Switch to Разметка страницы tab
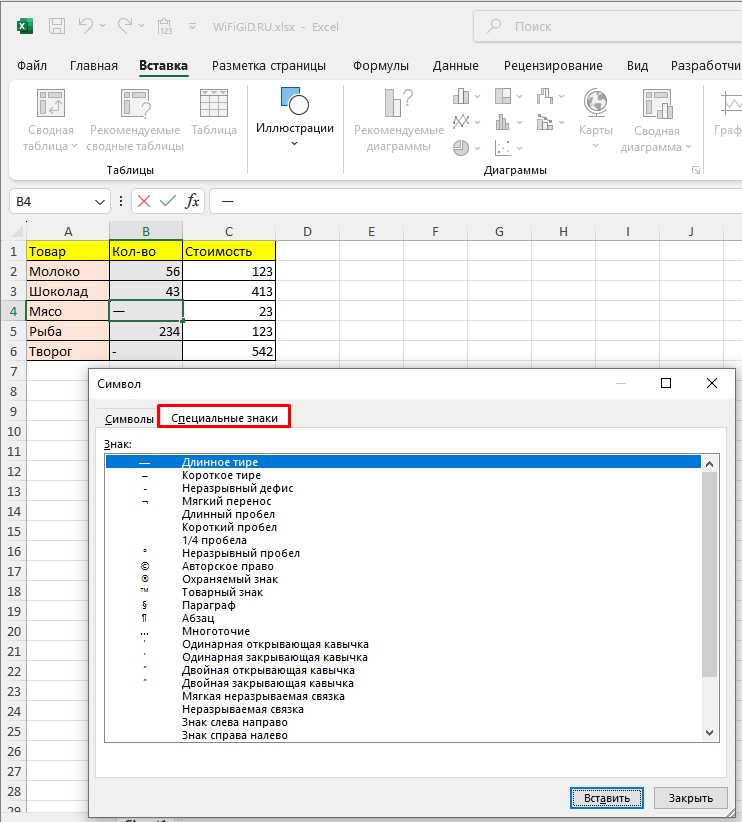This screenshot has width=742, height=822. (268, 66)
